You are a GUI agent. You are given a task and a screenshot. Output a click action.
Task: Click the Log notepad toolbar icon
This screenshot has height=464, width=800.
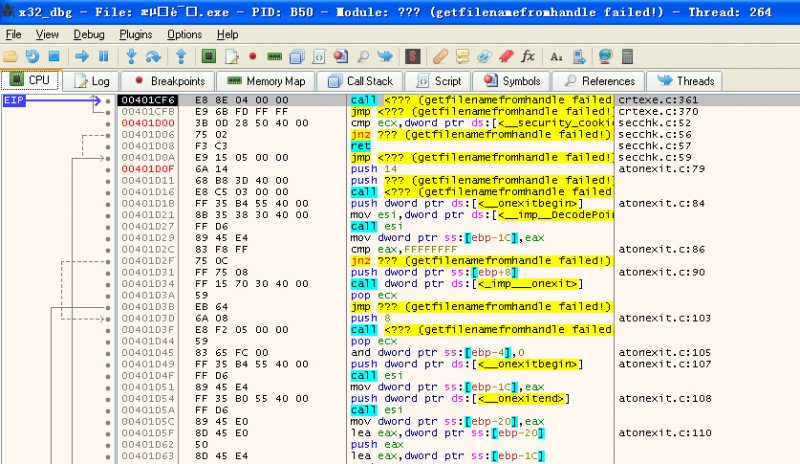(x=232, y=57)
